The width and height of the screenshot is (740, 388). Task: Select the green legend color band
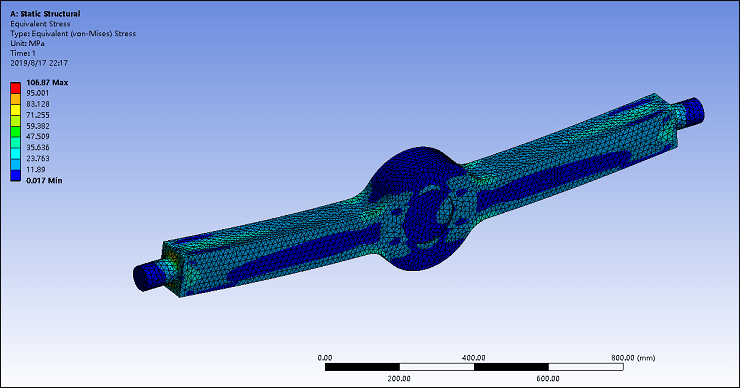pos(16,132)
